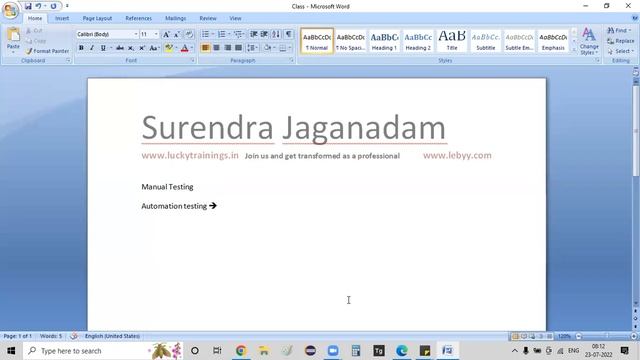Open the Font dialog launcher
This screenshot has height=360, width=640.
pos(192,60)
